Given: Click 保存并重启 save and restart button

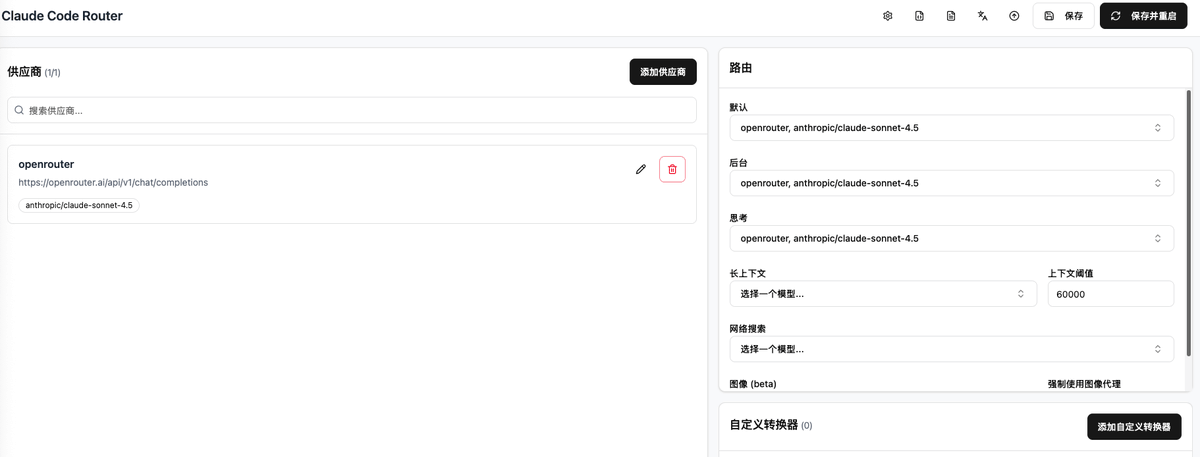Looking at the screenshot, I should [1144, 16].
